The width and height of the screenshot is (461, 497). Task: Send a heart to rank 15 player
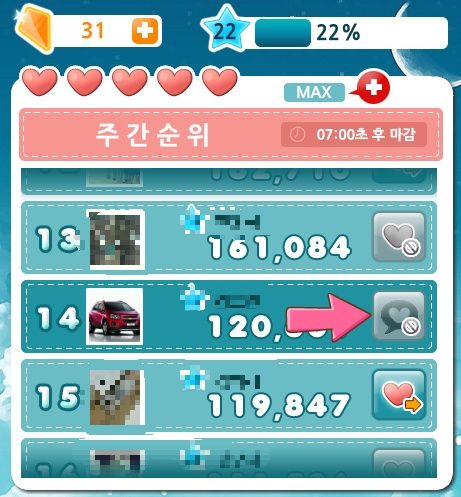399,395
